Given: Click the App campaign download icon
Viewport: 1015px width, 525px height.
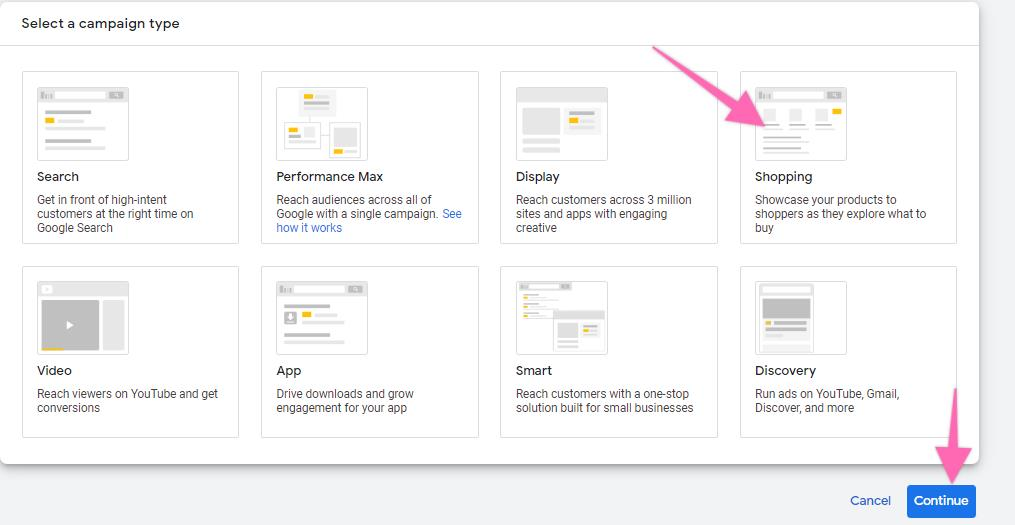Looking at the screenshot, I should pos(291,317).
